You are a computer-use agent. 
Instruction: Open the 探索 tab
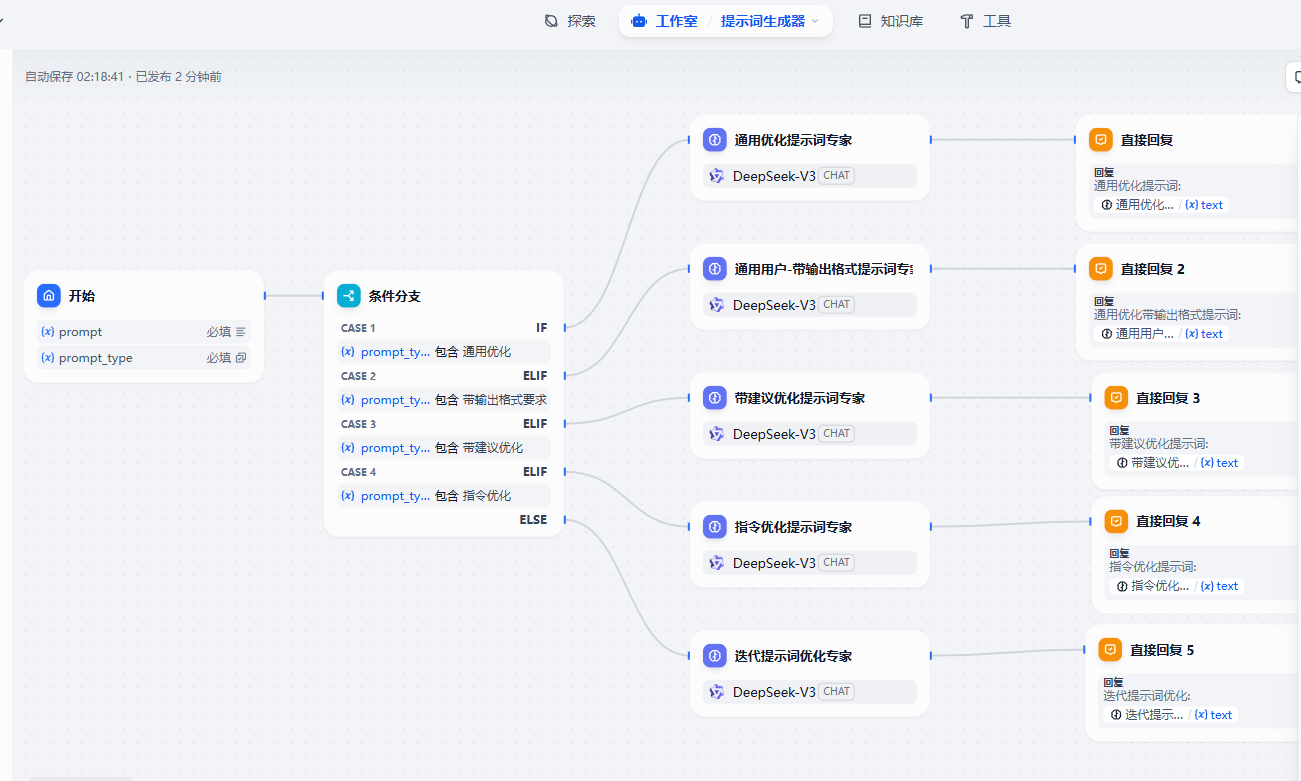point(570,21)
